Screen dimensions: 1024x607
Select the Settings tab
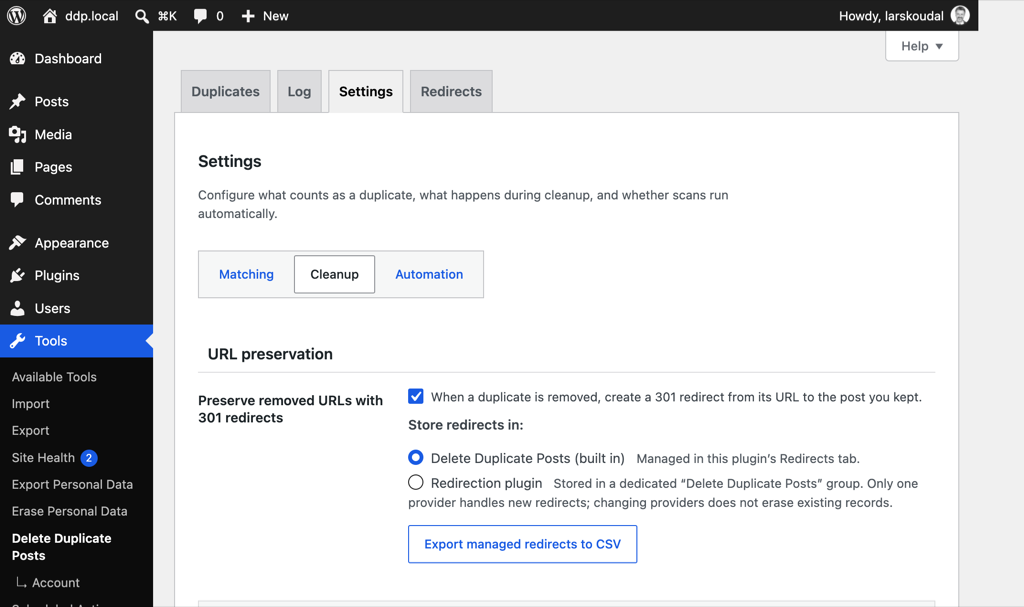pos(366,91)
